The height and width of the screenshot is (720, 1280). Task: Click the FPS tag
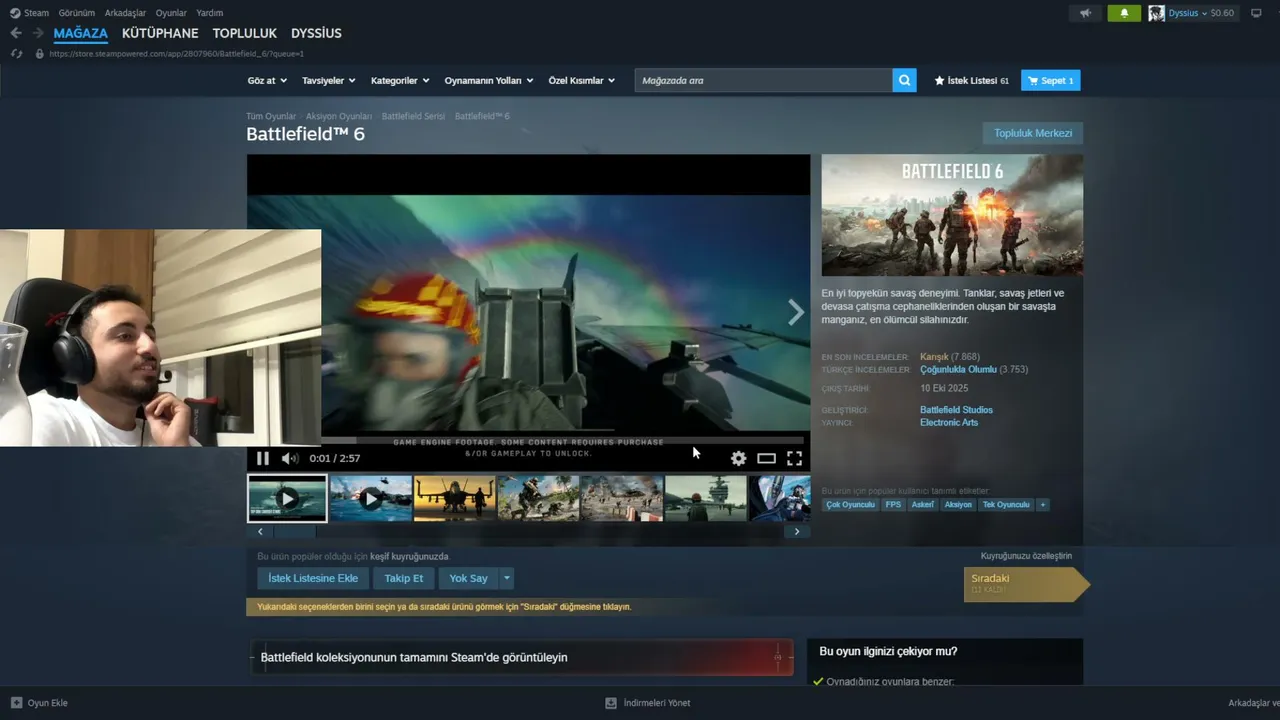[x=893, y=505]
